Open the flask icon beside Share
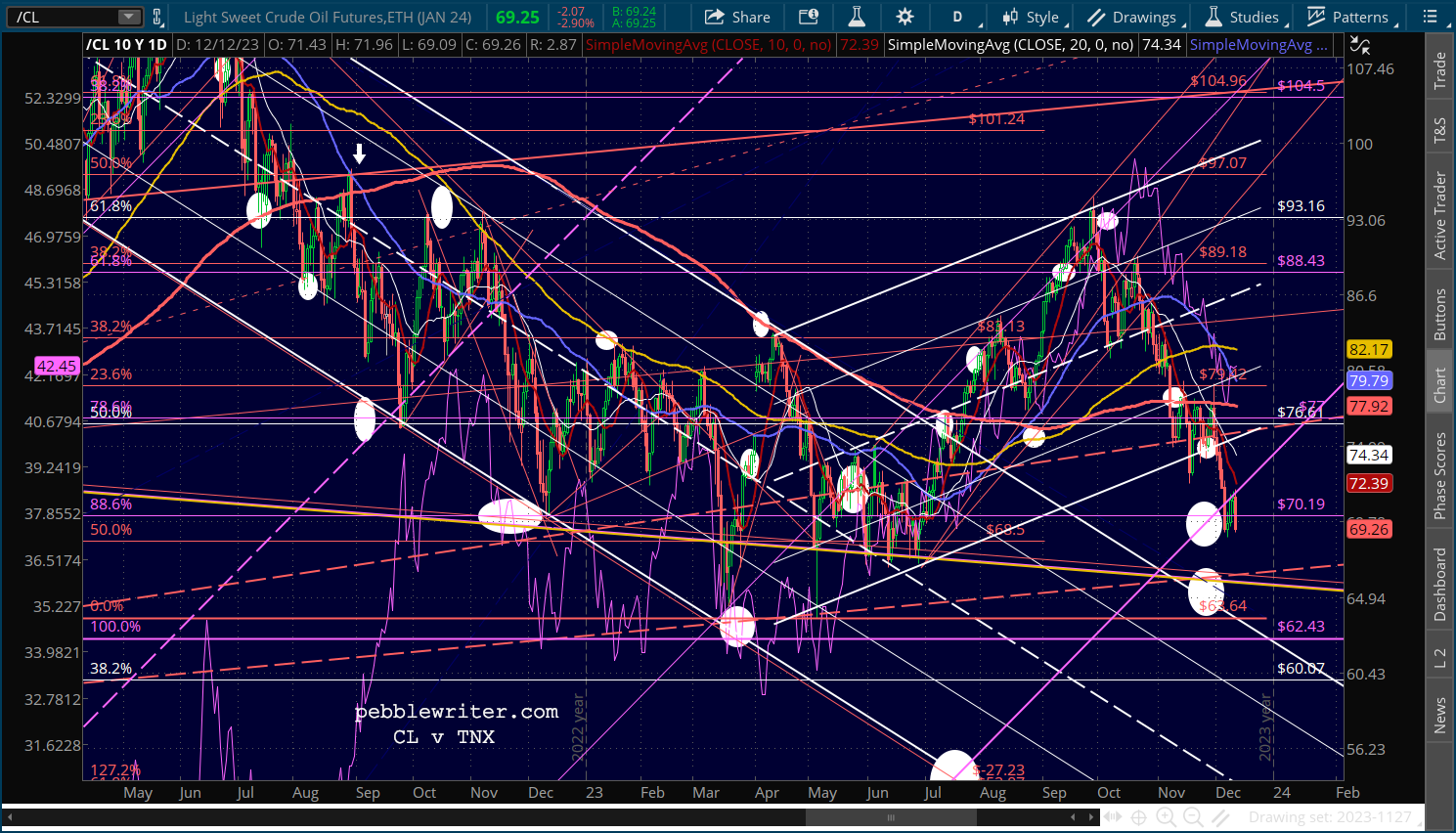This screenshot has width=1456, height=833. 857,17
